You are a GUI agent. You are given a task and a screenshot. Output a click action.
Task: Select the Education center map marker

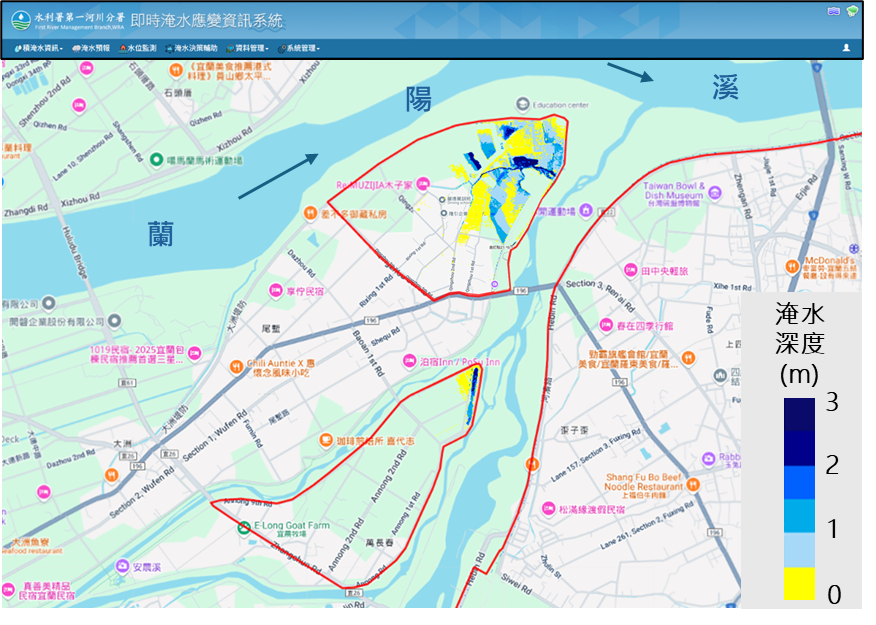click(522, 104)
